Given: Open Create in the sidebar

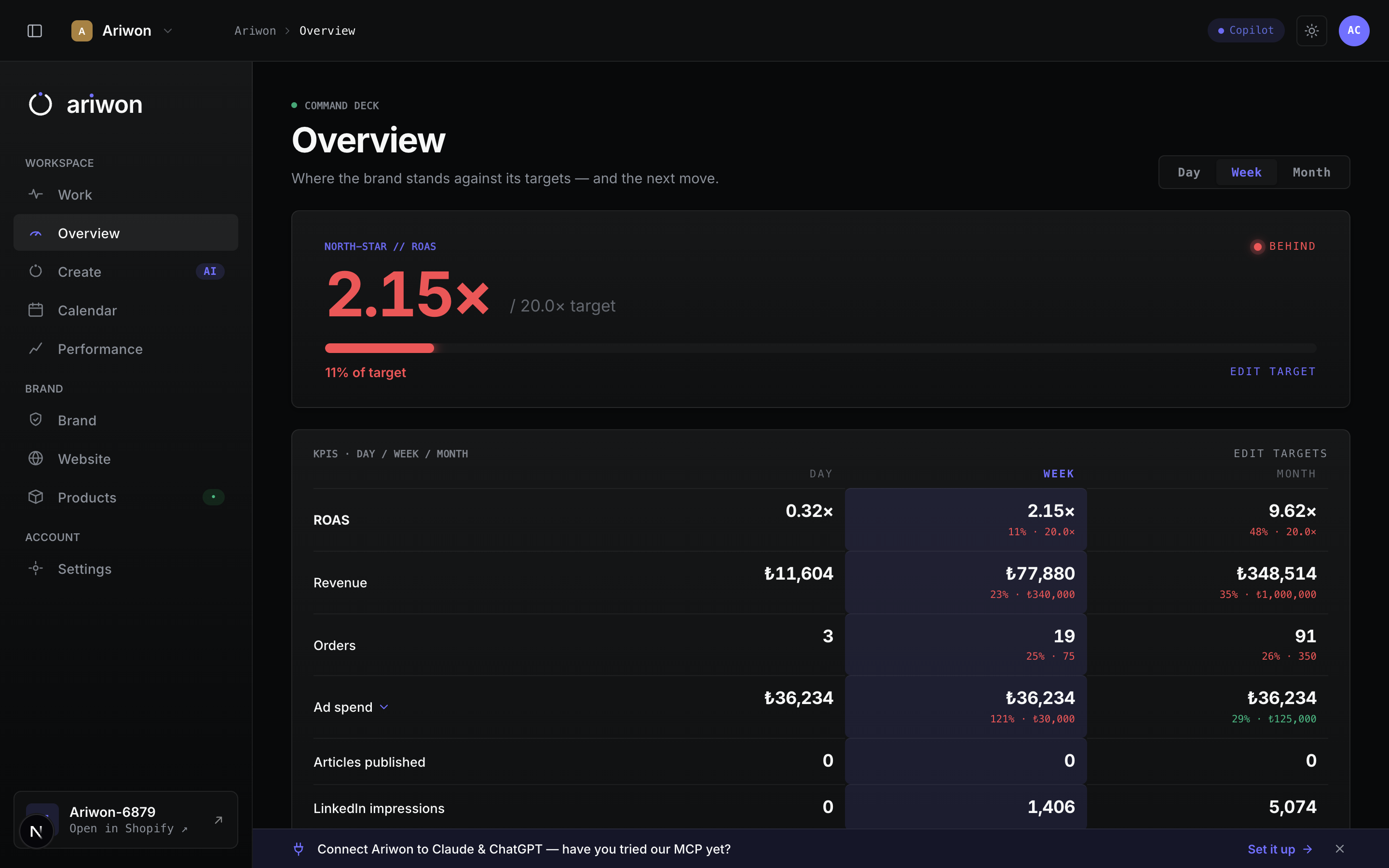Looking at the screenshot, I should point(126,271).
